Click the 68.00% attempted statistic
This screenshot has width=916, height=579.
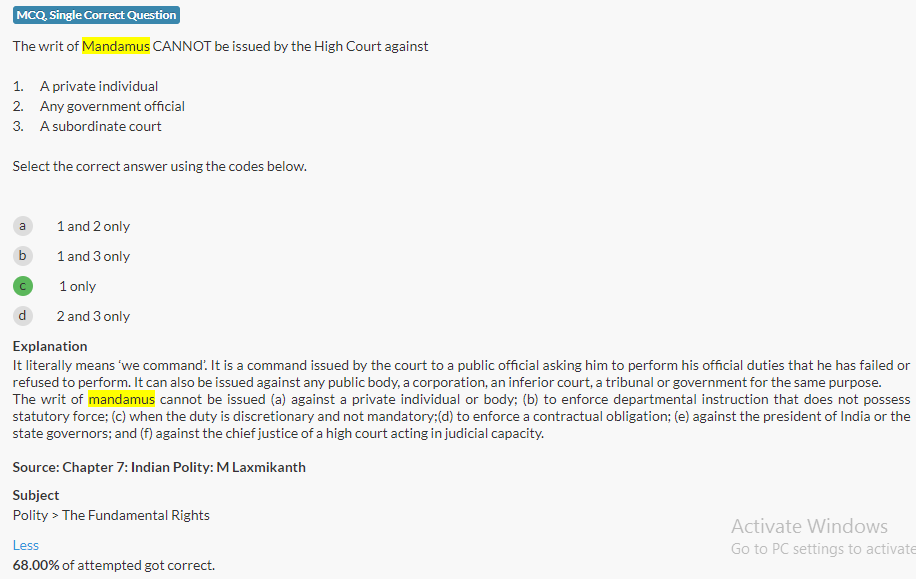[x=113, y=565]
